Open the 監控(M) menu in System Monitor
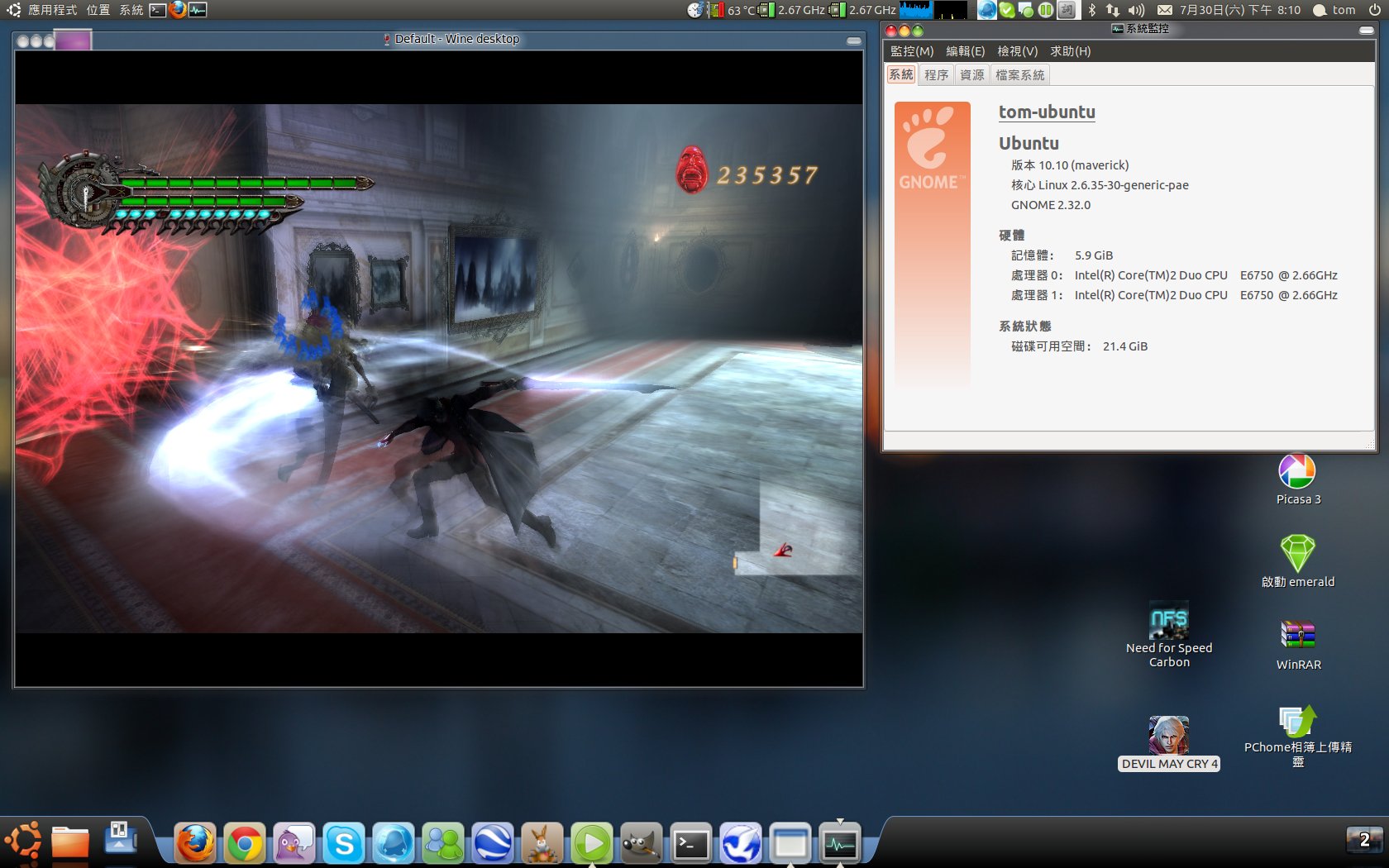 (x=912, y=51)
